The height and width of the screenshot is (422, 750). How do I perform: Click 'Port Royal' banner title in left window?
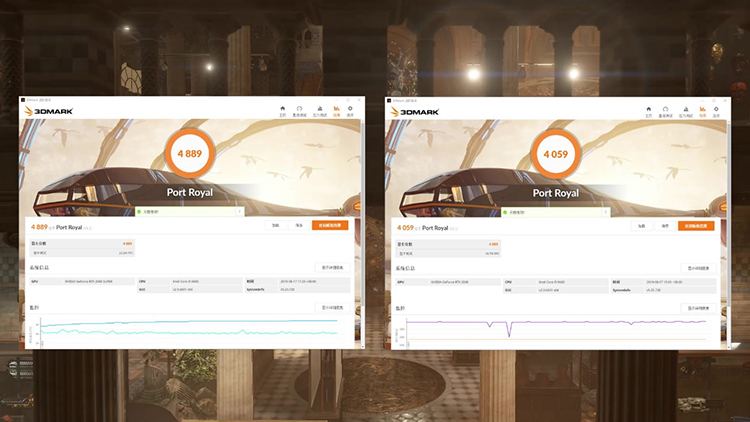[x=190, y=192]
